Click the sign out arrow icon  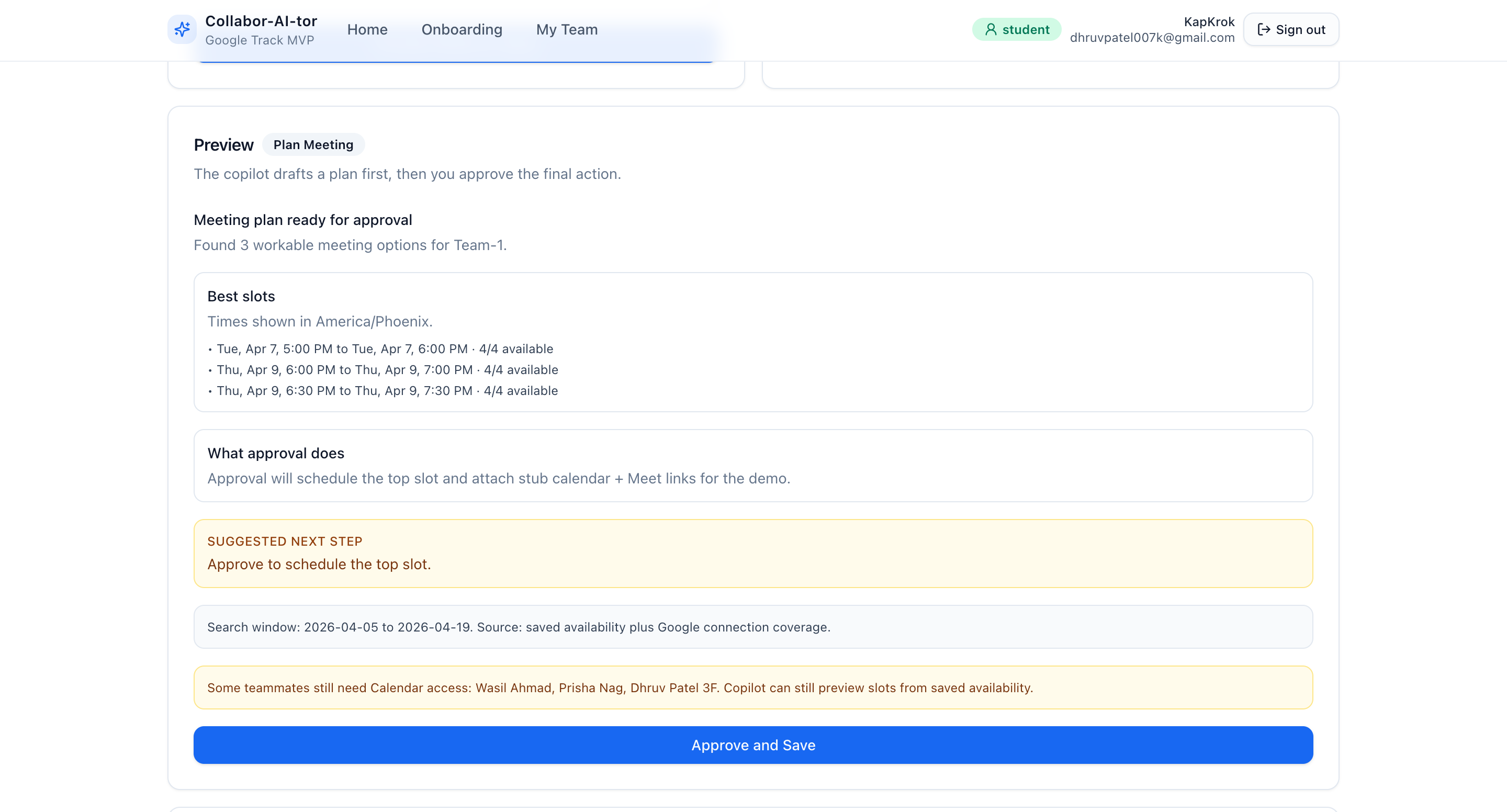click(x=1264, y=29)
